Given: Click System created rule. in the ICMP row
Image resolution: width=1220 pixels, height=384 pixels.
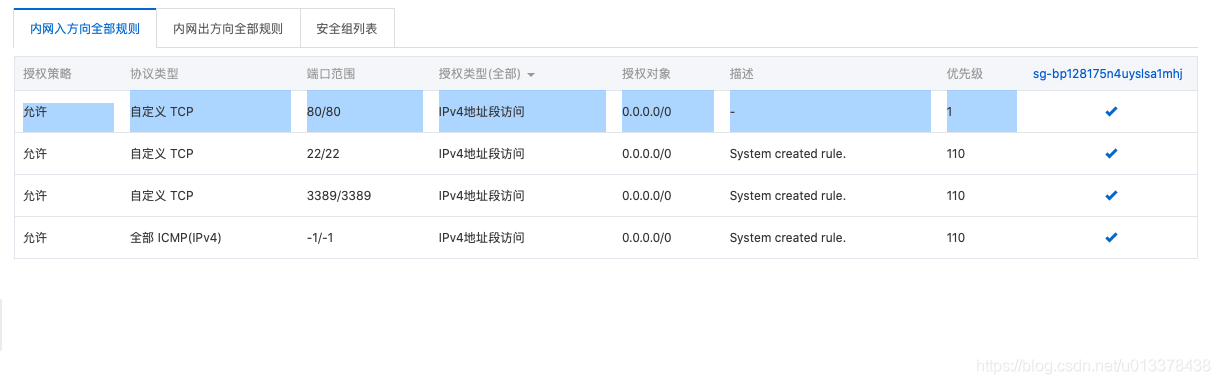Looking at the screenshot, I should tap(788, 238).
